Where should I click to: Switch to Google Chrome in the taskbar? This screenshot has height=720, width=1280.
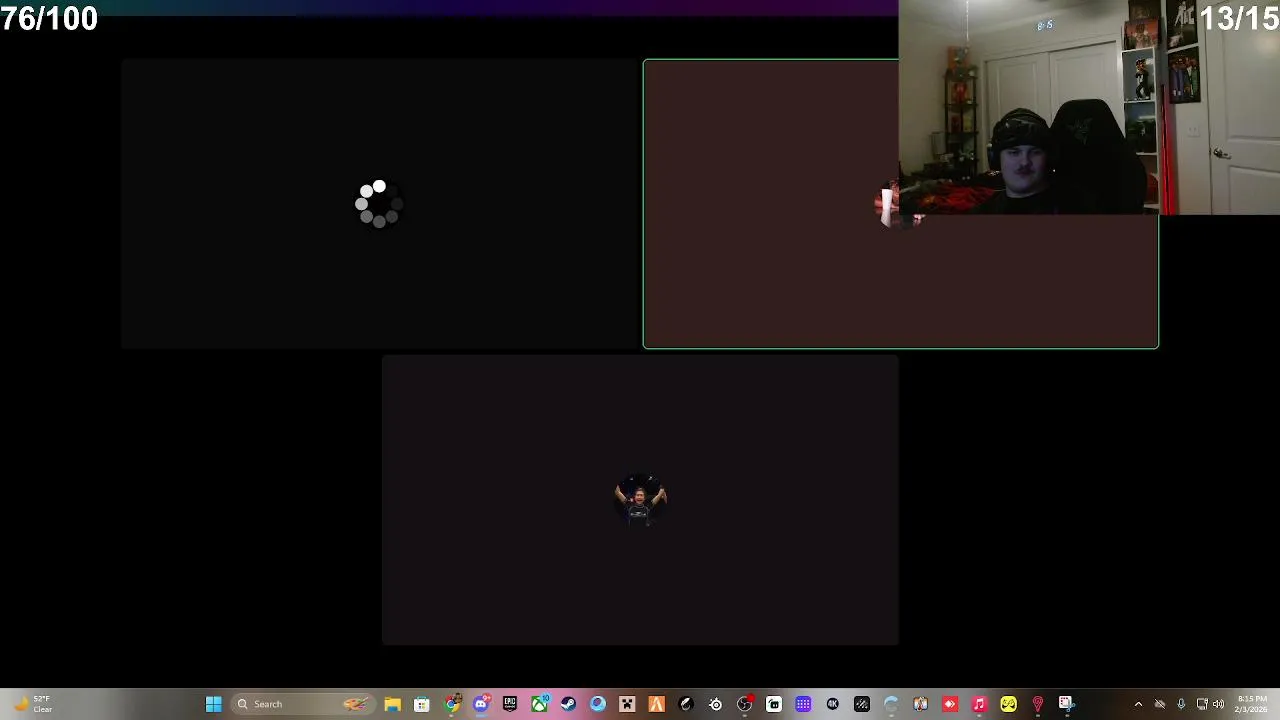click(452, 704)
